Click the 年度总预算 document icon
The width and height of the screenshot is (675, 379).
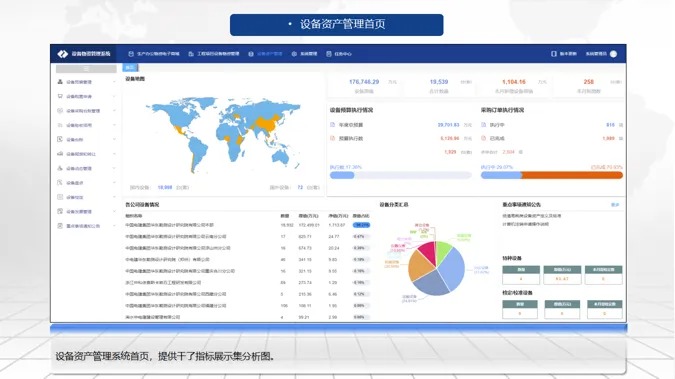pyautogui.click(x=332, y=124)
